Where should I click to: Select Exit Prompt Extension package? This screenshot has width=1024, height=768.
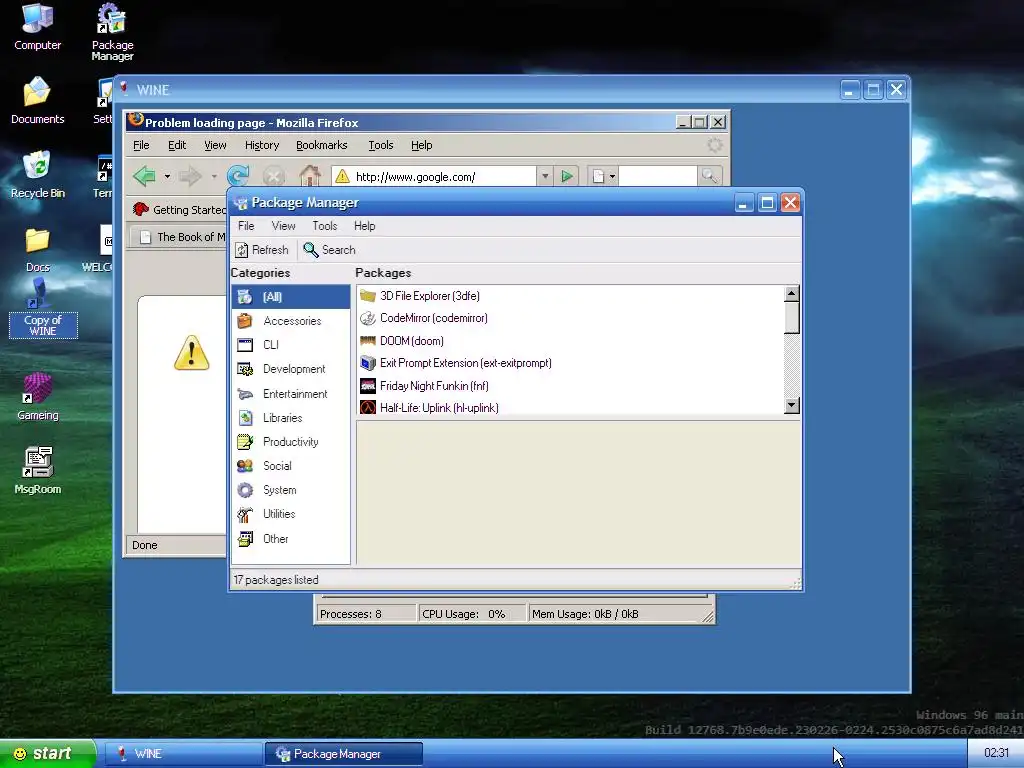tap(570, 363)
